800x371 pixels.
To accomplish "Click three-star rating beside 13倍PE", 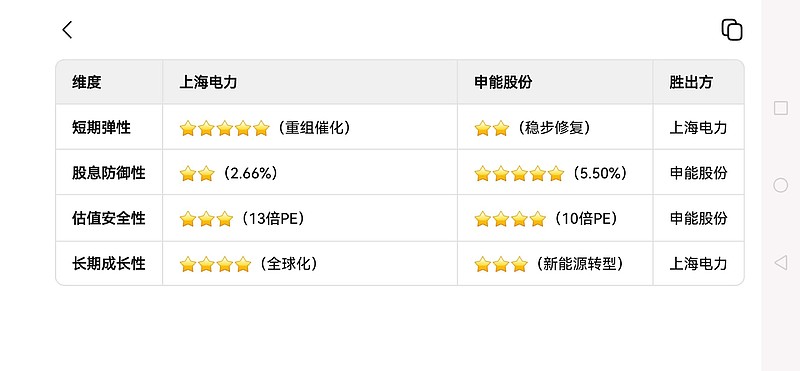I will click(x=206, y=219).
